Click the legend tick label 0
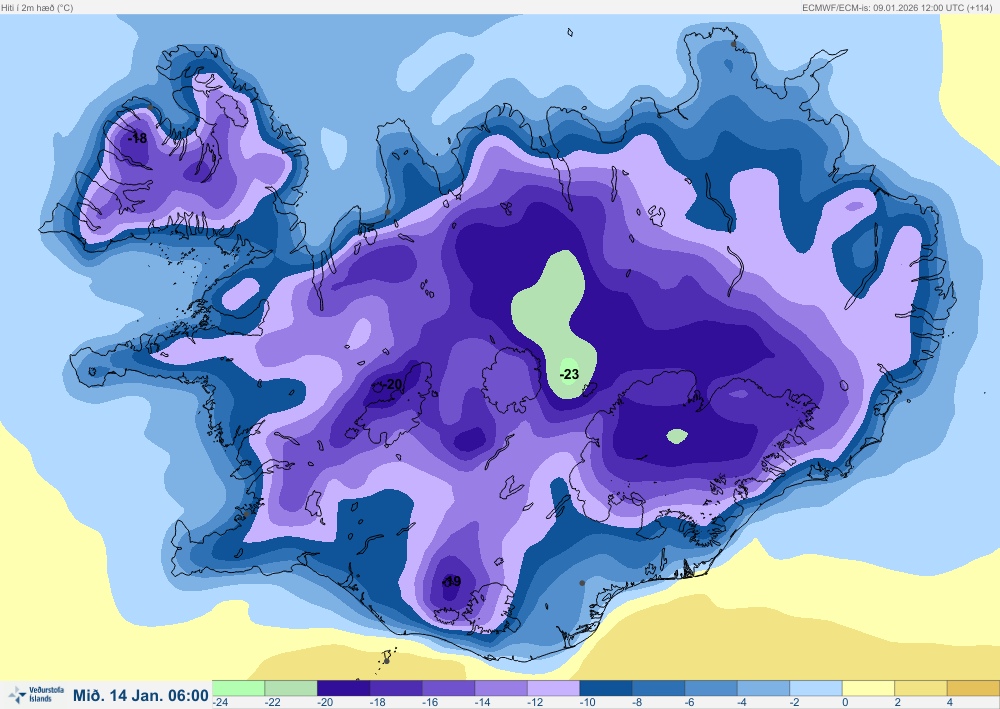Screen dimensions: 1000x709 coord(845,702)
